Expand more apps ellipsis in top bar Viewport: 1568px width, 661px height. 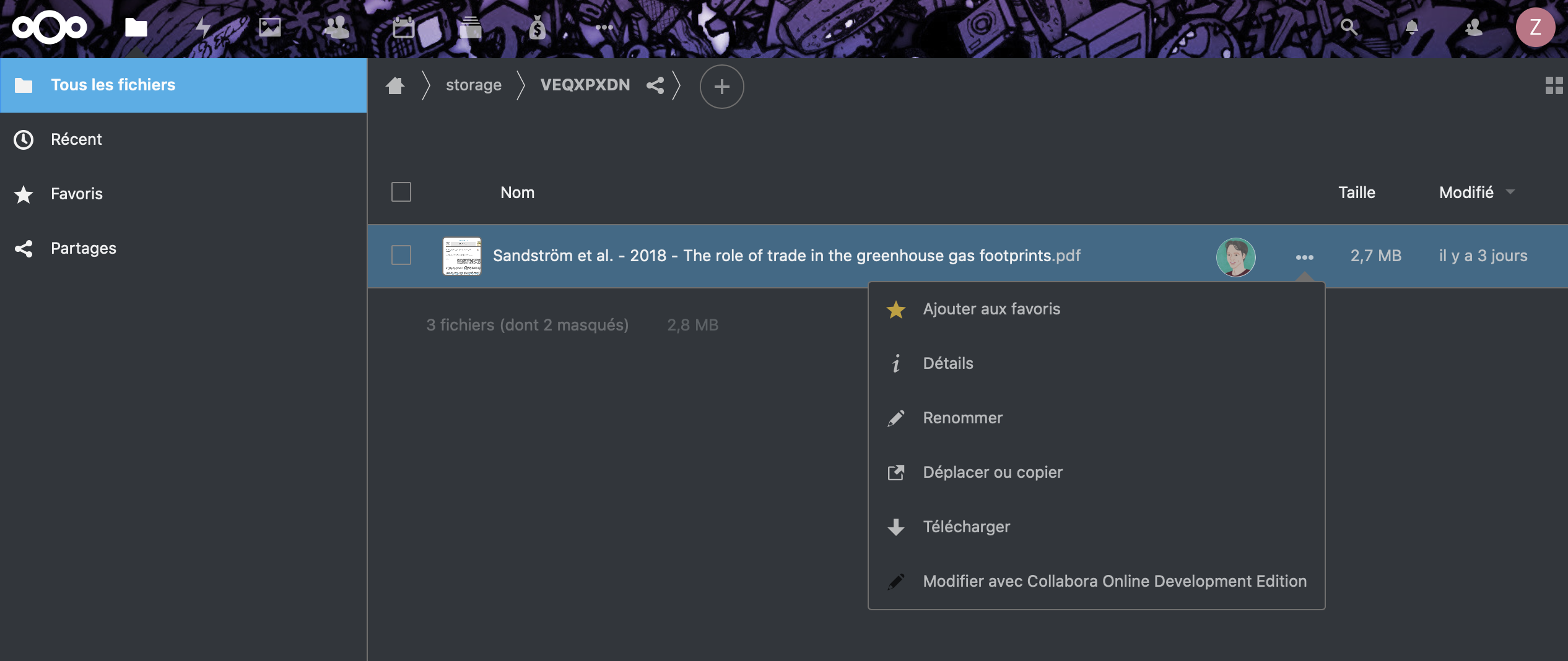point(604,27)
